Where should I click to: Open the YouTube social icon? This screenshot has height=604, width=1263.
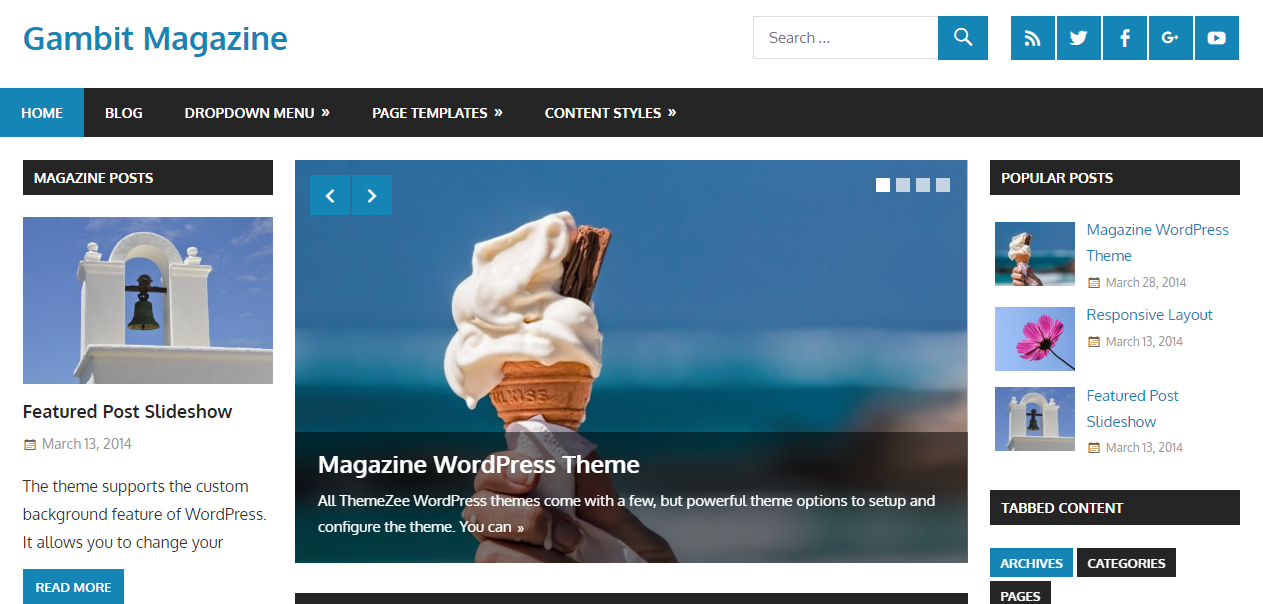point(1217,38)
